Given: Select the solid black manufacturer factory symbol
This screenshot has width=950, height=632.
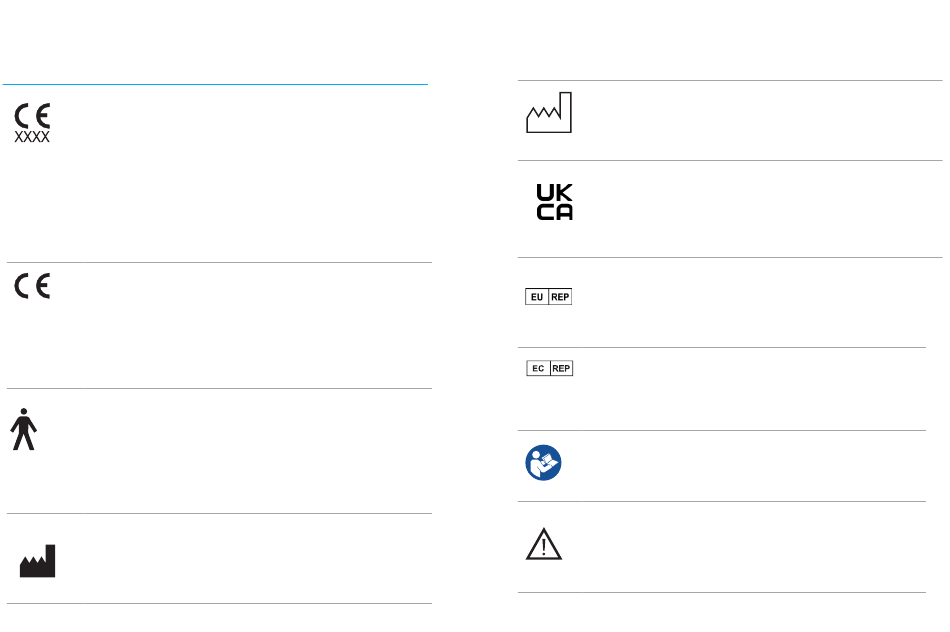Looking at the screenshot, I should click(x=38, y=560).
